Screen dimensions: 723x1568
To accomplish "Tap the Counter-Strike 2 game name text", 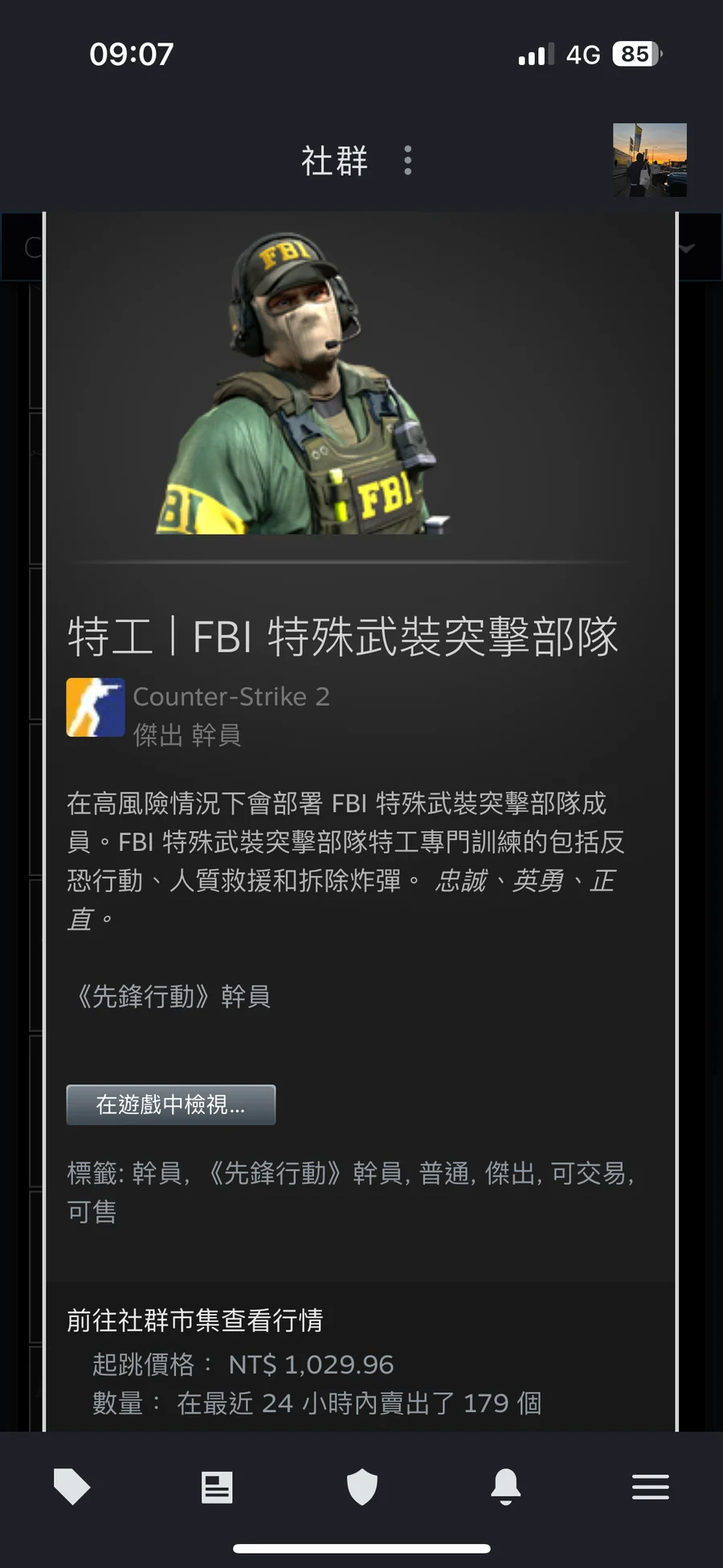I will point(231,697).
